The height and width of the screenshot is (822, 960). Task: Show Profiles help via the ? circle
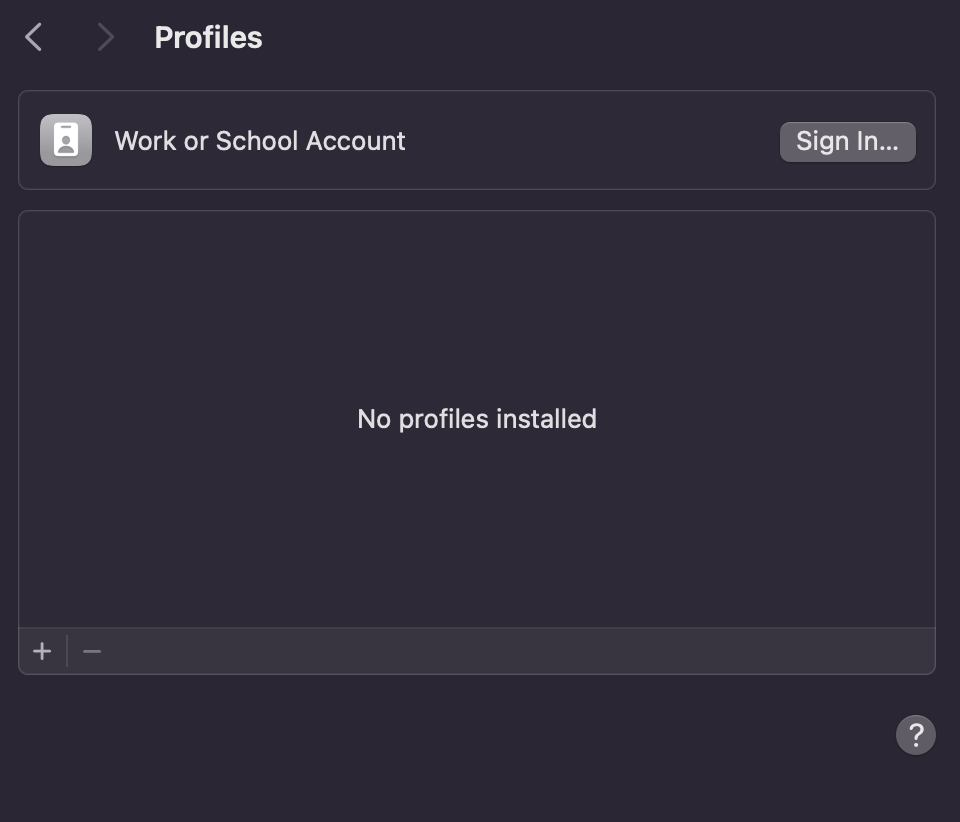(x=915, y=735)
